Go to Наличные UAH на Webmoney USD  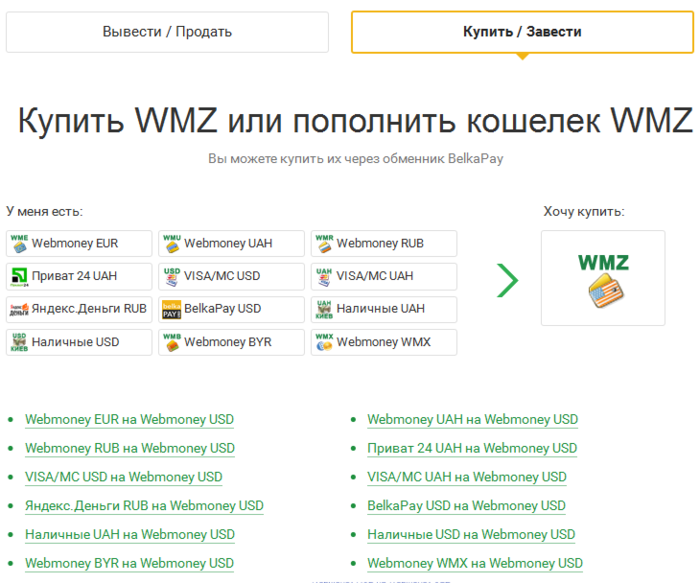pyautogui.click(x=130, y=535)
